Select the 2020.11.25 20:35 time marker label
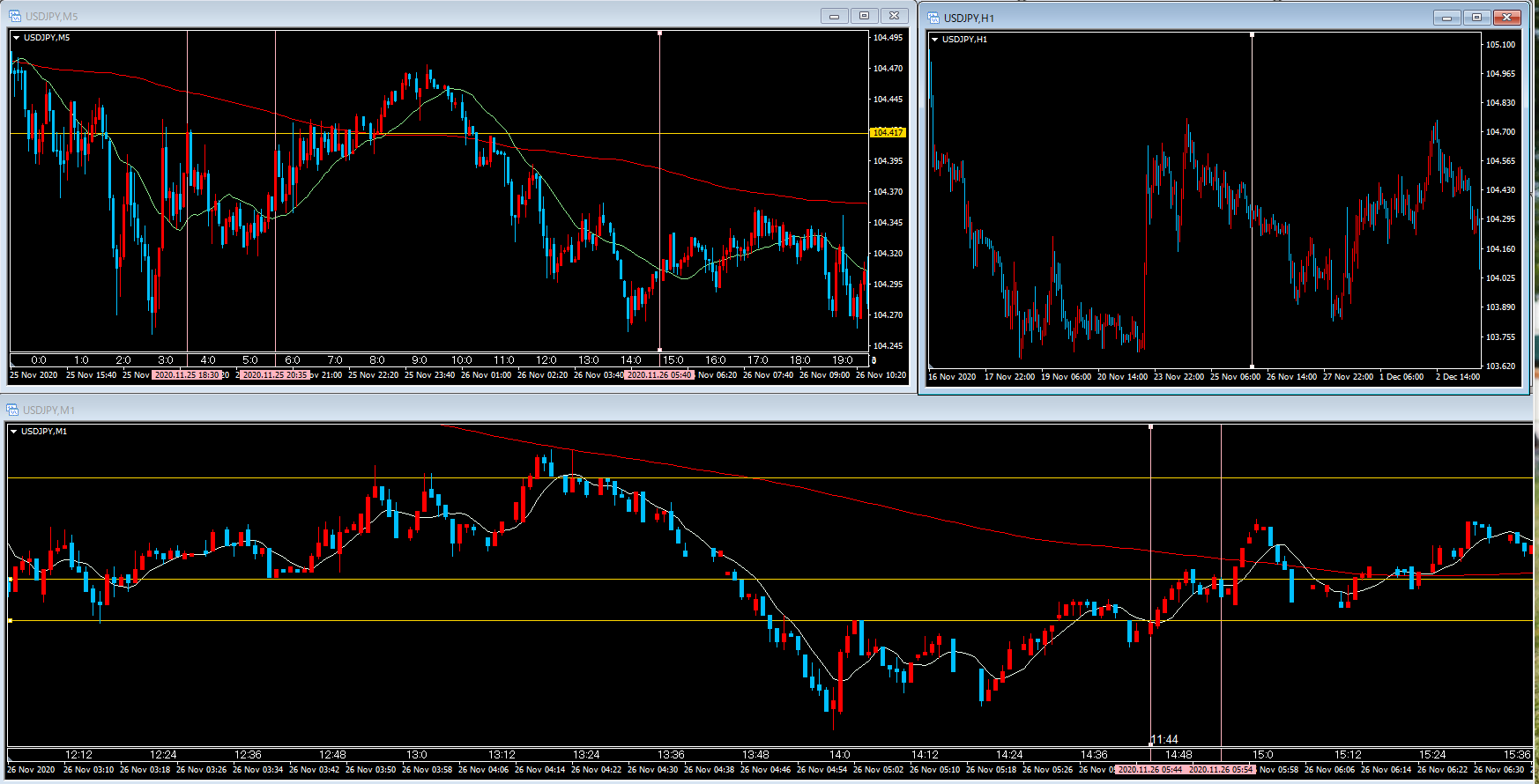Viewport: 1539px width, 784px height. point(275,375)
